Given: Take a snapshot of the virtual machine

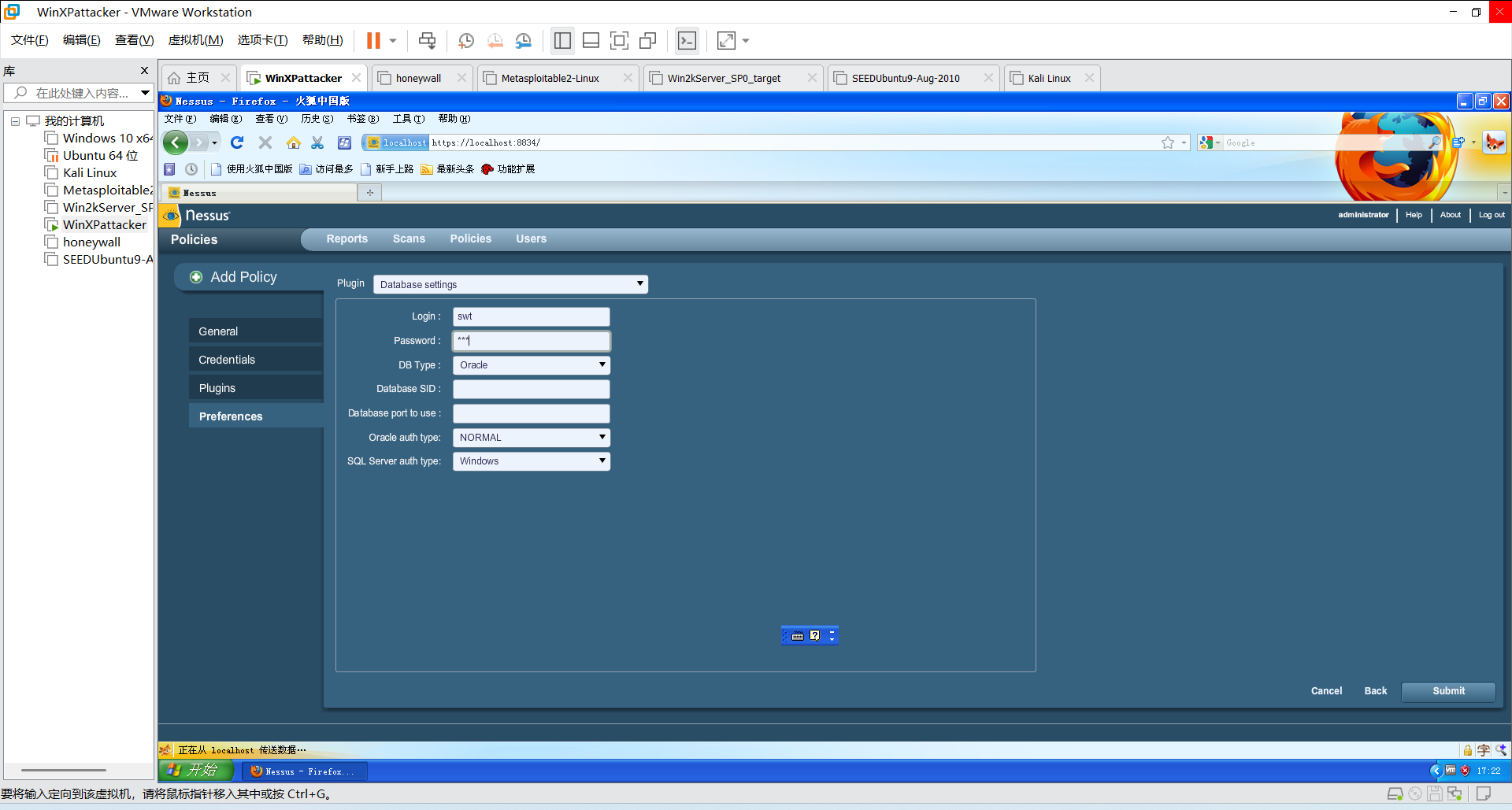Looking at the screenshot, I should [466, 40].
